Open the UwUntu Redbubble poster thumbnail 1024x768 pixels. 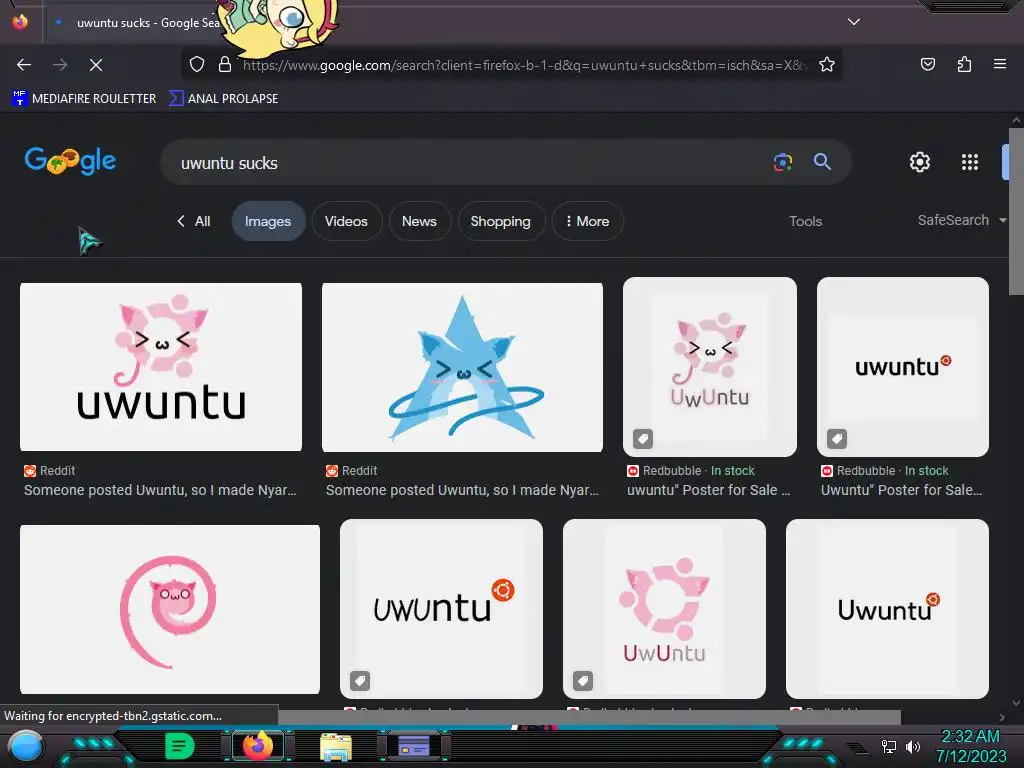710,367
